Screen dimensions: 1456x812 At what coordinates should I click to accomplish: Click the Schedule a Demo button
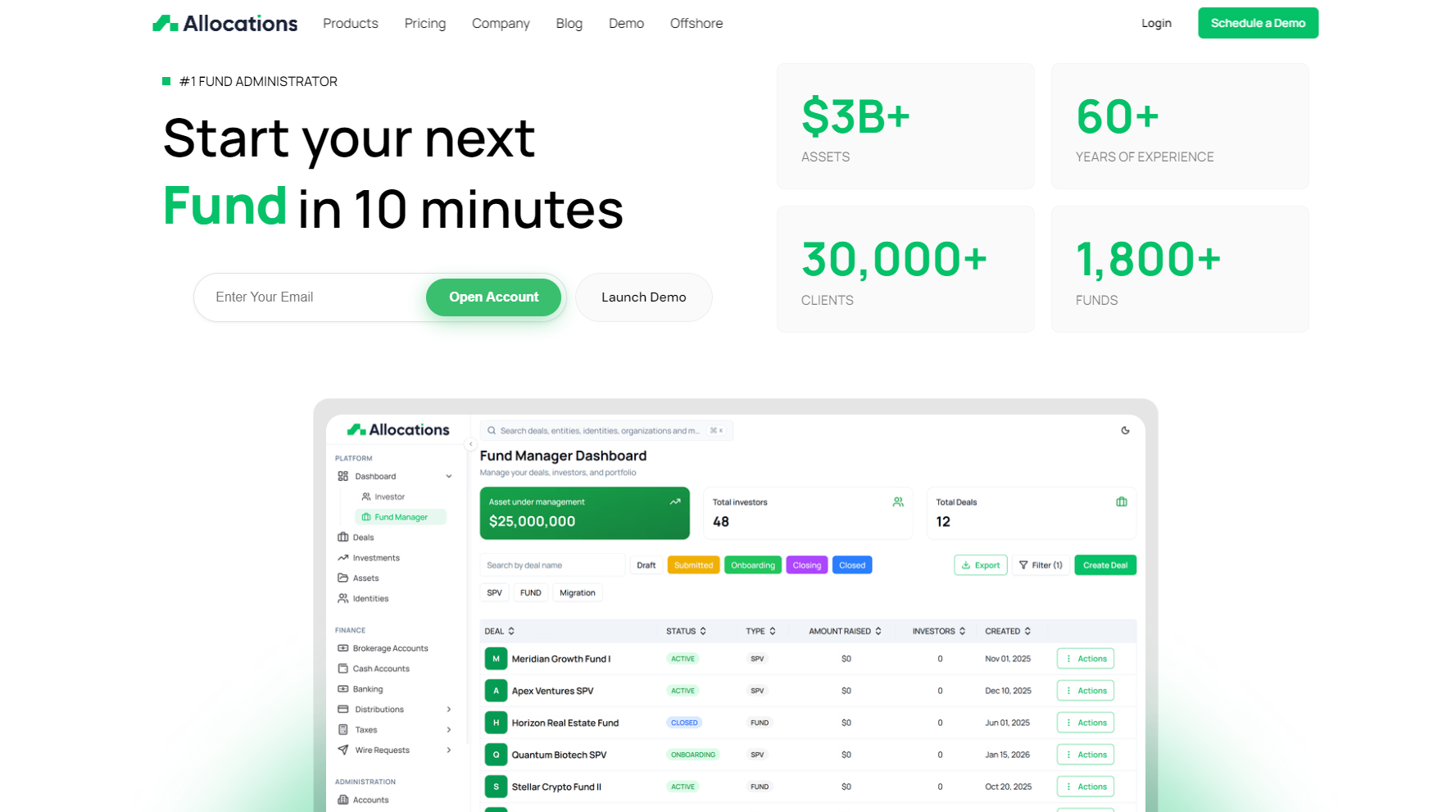(x=1258, y=23)
